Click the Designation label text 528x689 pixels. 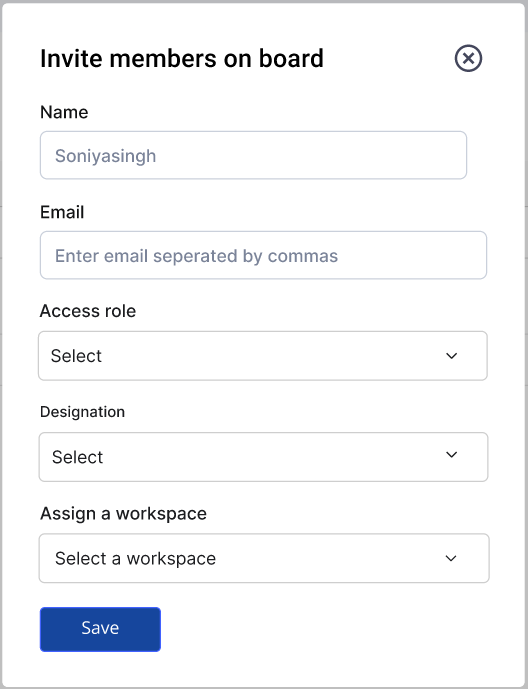click(83, 412)
